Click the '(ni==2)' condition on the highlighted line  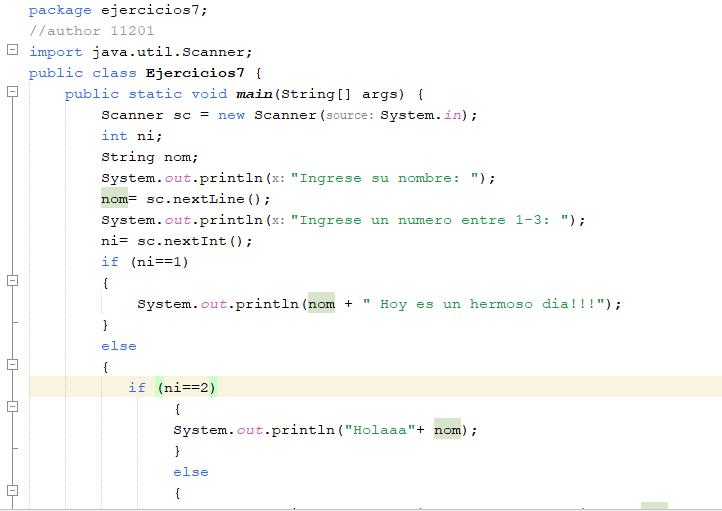[x=186, y=388]
